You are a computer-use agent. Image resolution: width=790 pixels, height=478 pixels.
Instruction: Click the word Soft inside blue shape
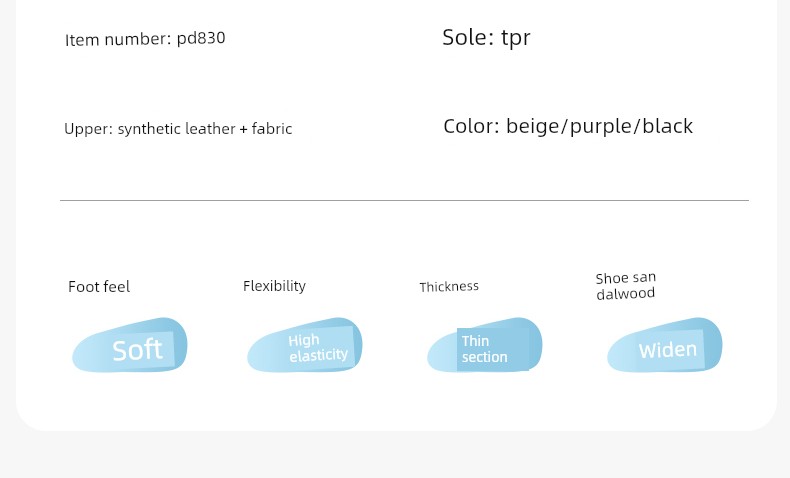point(138,350)
